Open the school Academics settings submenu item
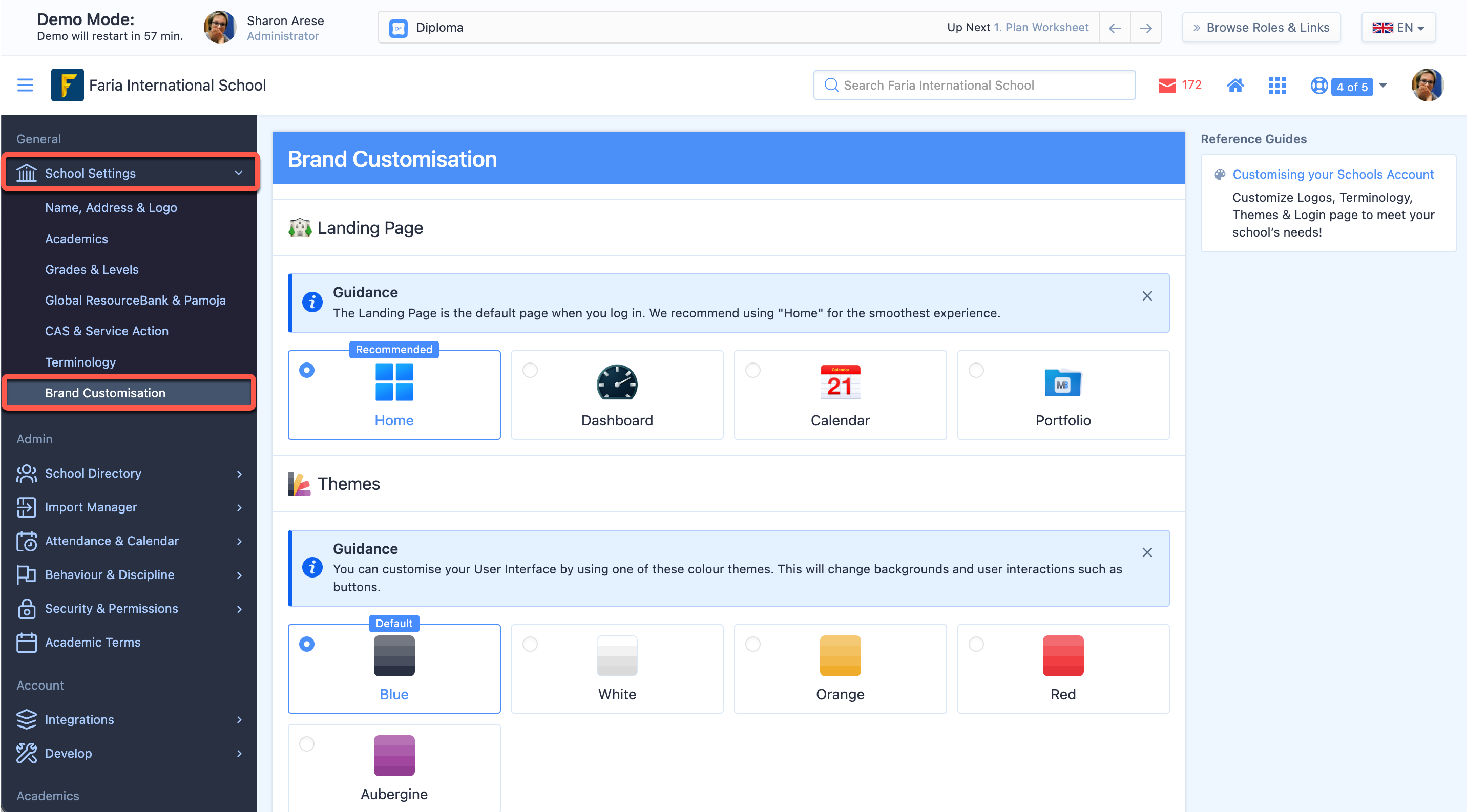This screenshot has height=812, width=1467. [76, 239]
